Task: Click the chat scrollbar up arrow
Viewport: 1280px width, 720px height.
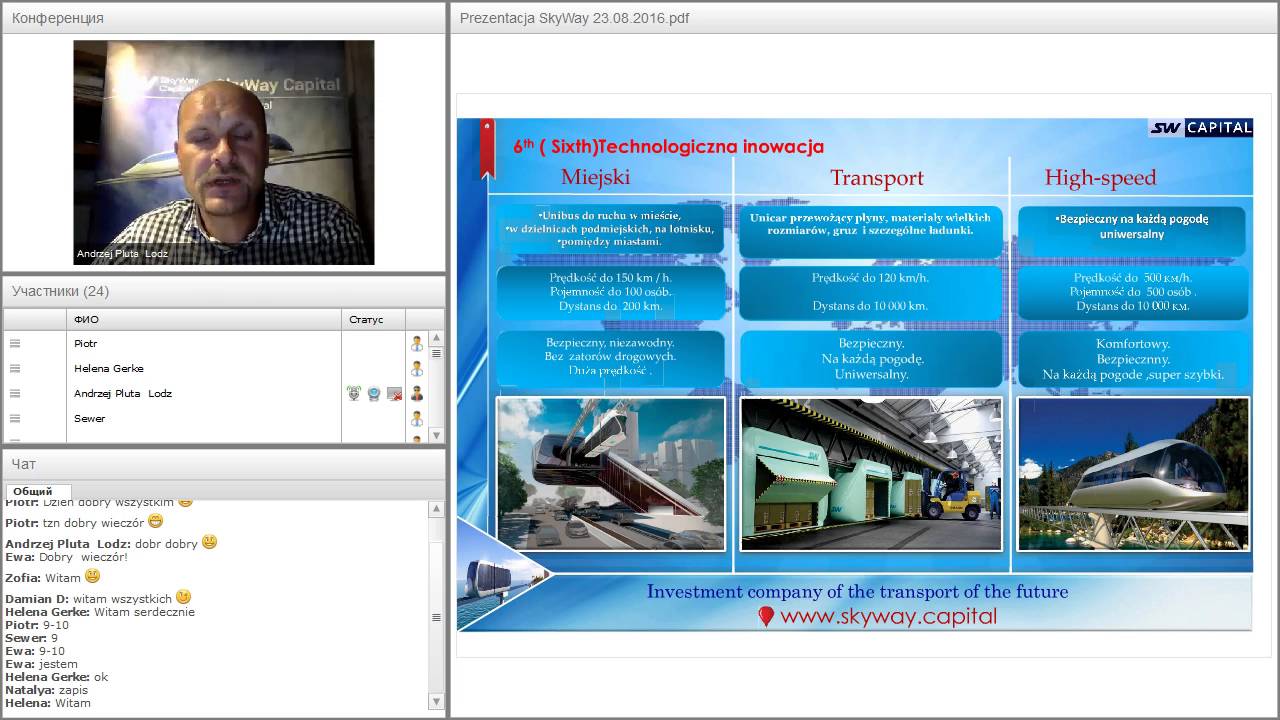Action: pyautogui.click(x=436, y=509)
